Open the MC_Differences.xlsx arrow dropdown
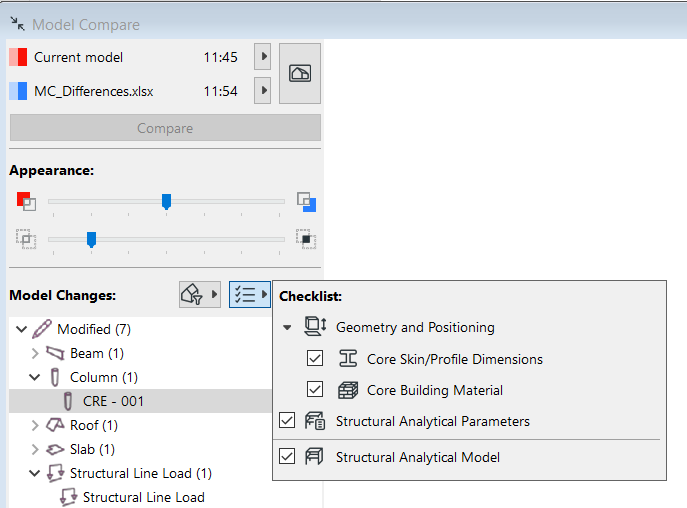Viewport: 687px width, 508px height. 264,91
